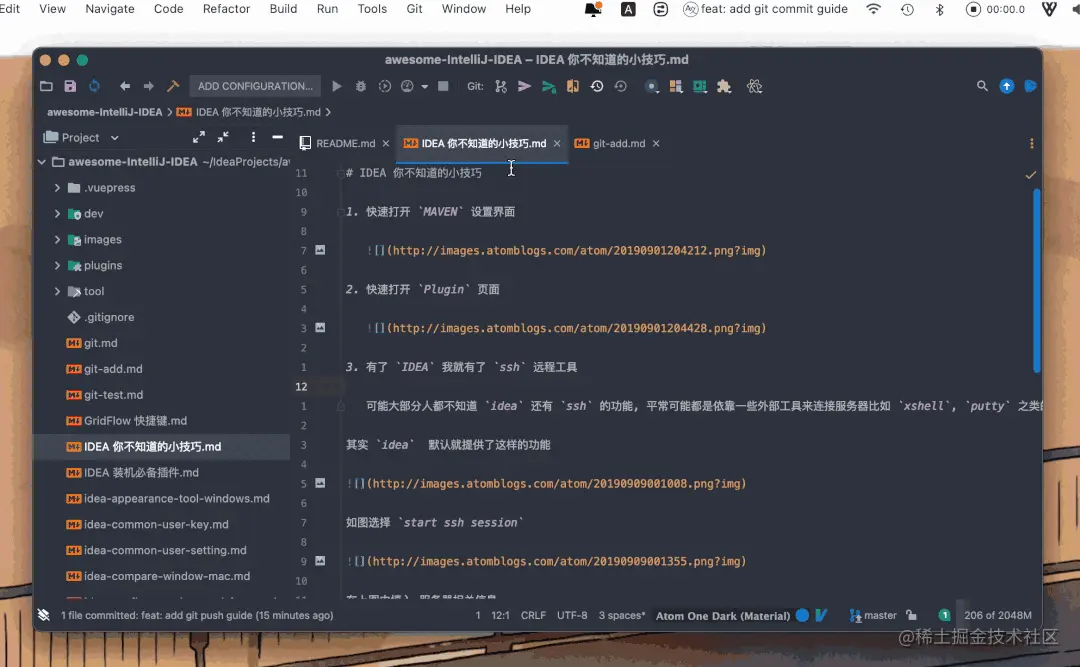
Task: Open the Git menu
Action: click(x=415, y=9)
